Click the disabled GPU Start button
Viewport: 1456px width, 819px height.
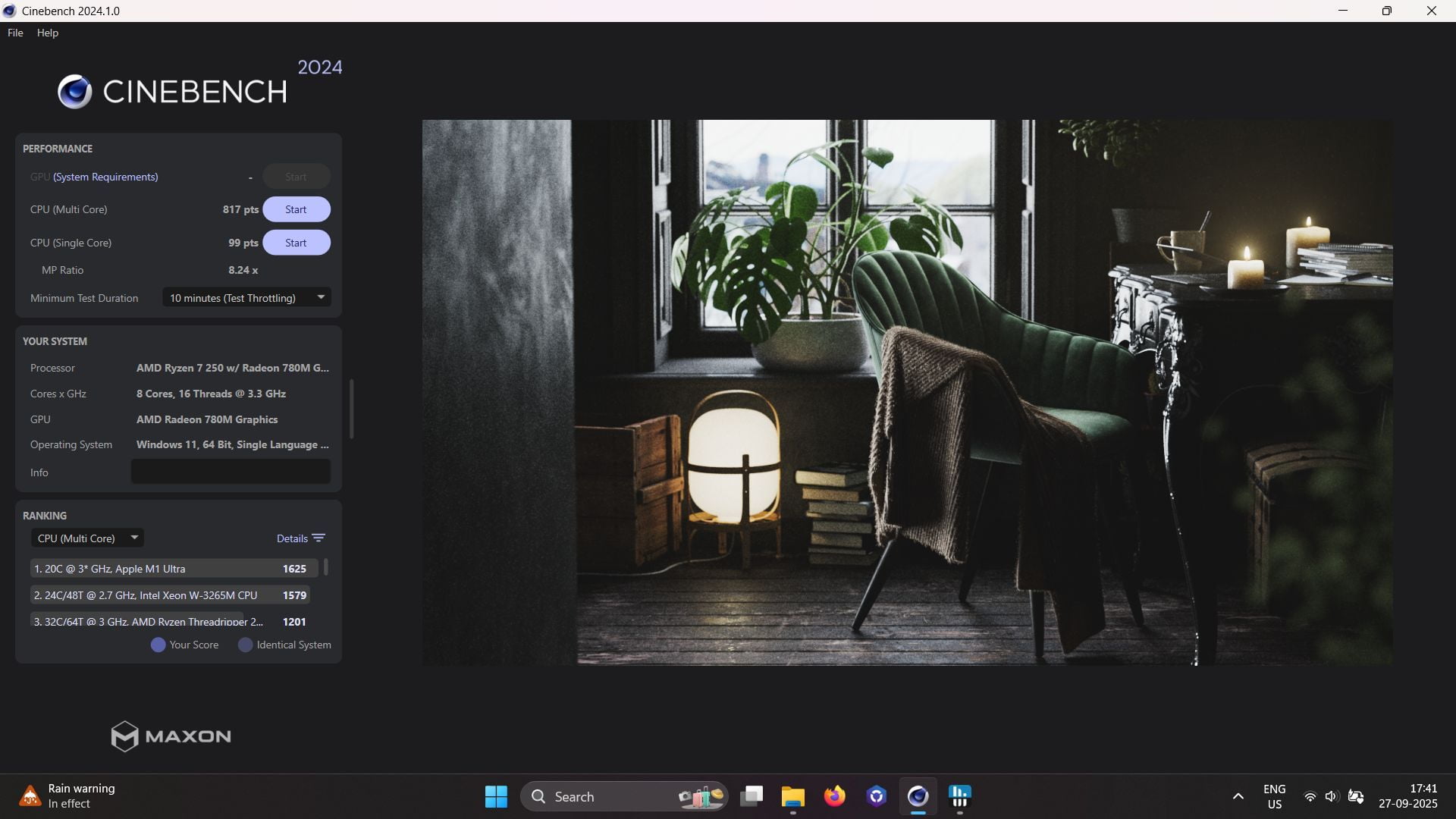(296, 177)
